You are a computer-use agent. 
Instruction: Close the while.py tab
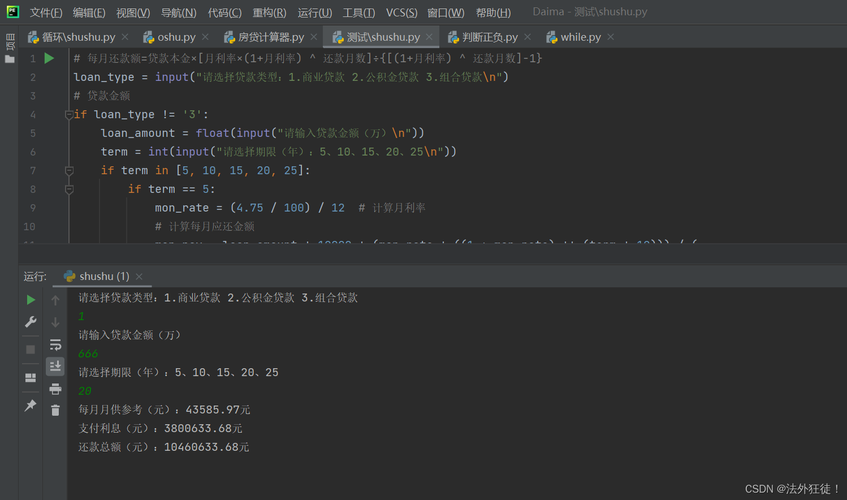(611, 37)
